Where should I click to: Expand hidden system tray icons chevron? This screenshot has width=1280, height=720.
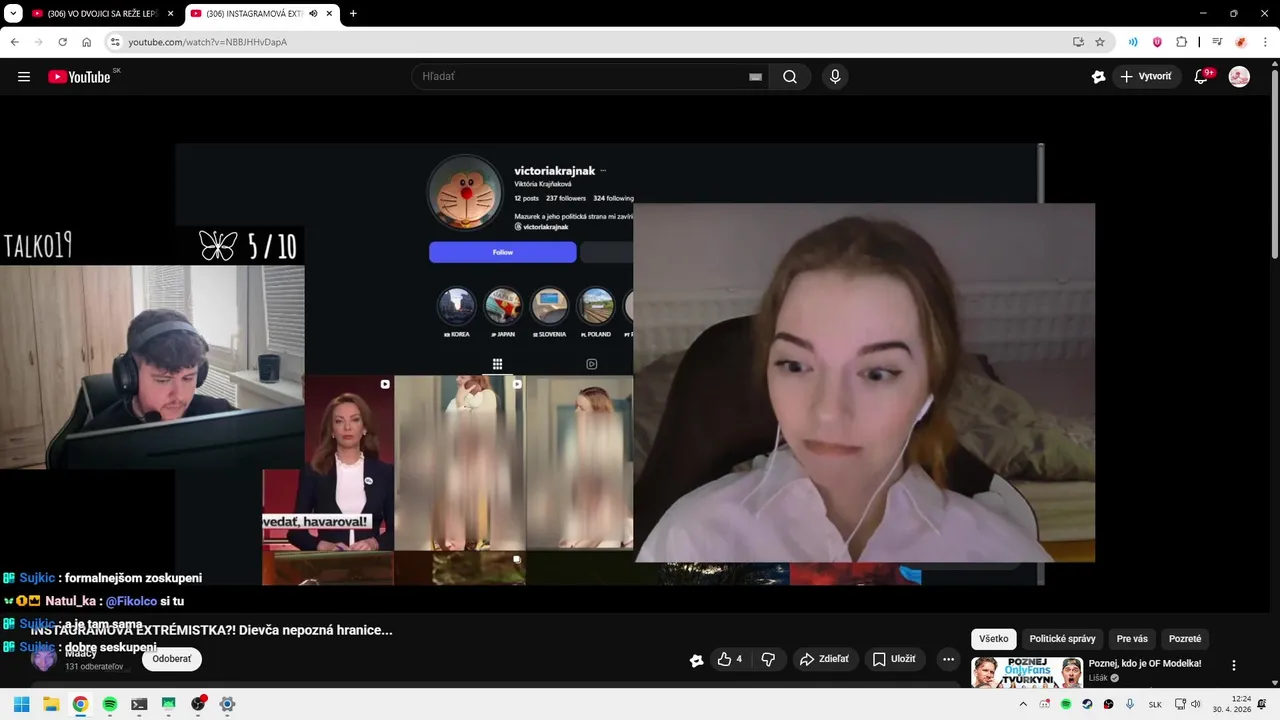tap(1022, 704)
